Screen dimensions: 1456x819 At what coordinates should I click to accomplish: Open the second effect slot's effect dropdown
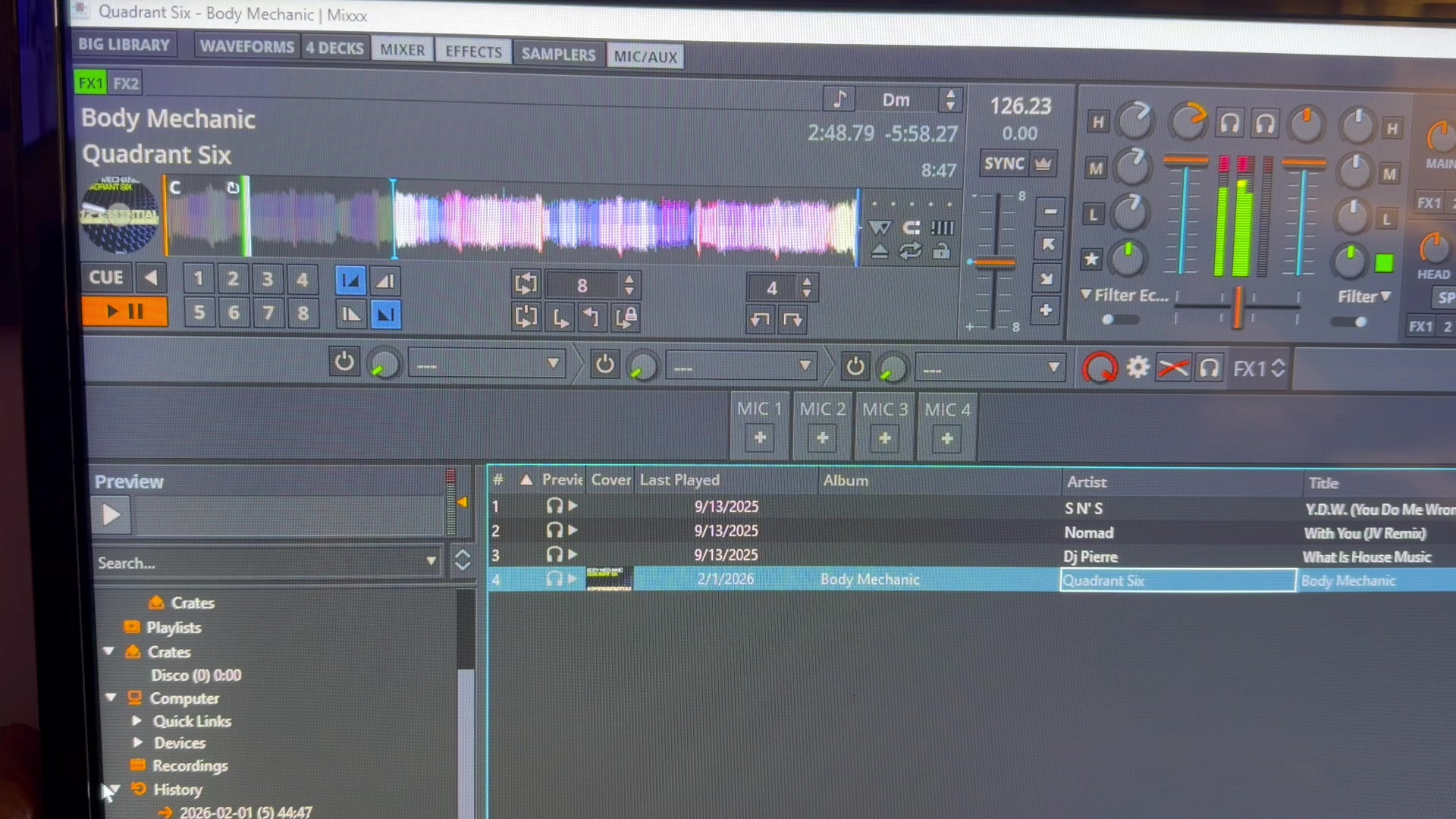pos(741,367)
